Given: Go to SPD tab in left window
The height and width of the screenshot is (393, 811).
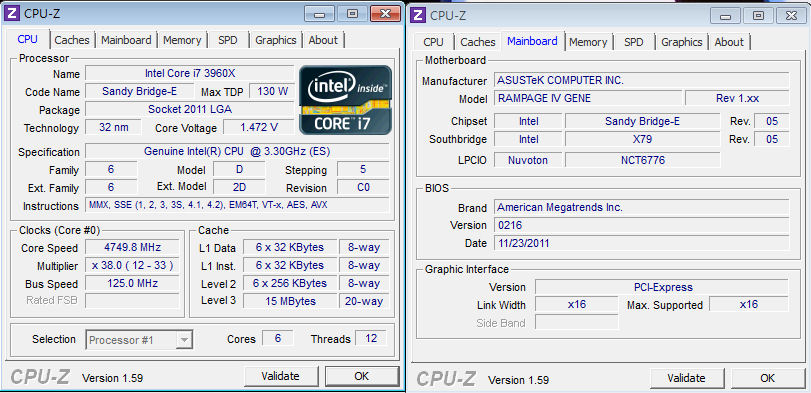Looking at the screenshot, I should click(x=228, y=40).
